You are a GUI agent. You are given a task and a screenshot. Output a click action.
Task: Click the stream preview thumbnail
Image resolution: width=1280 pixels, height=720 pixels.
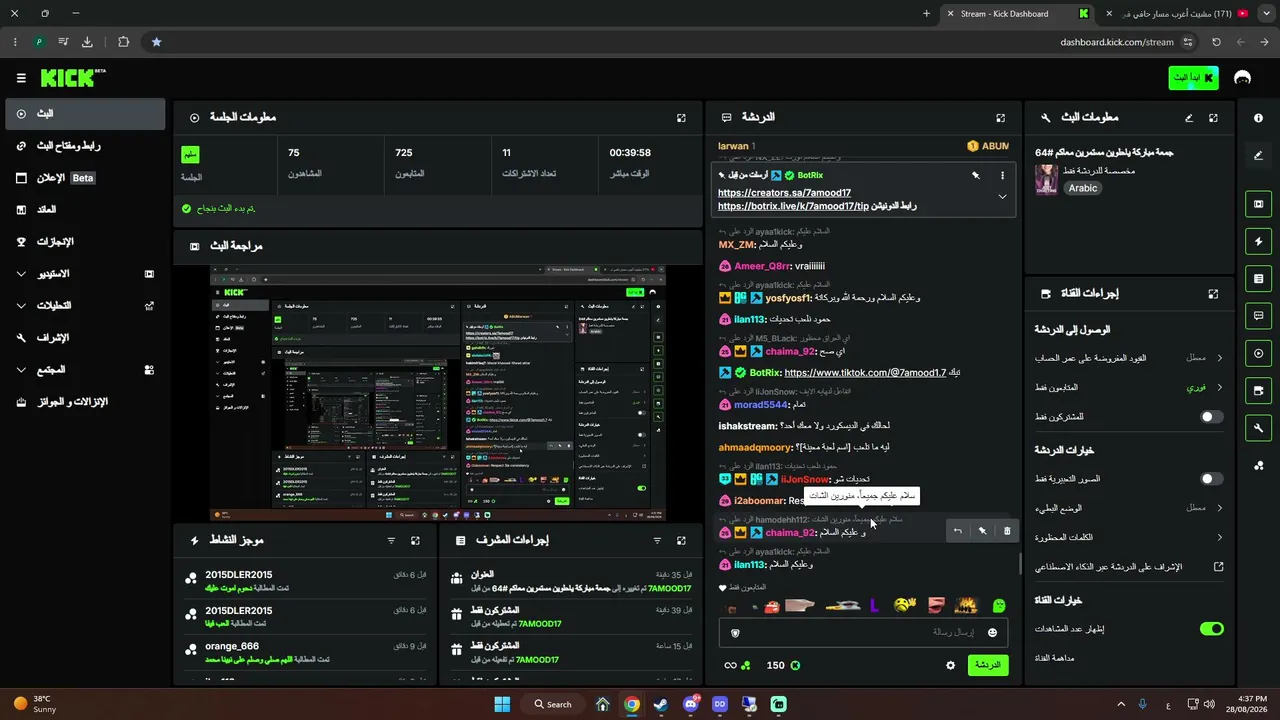click(x=438, y=393)
